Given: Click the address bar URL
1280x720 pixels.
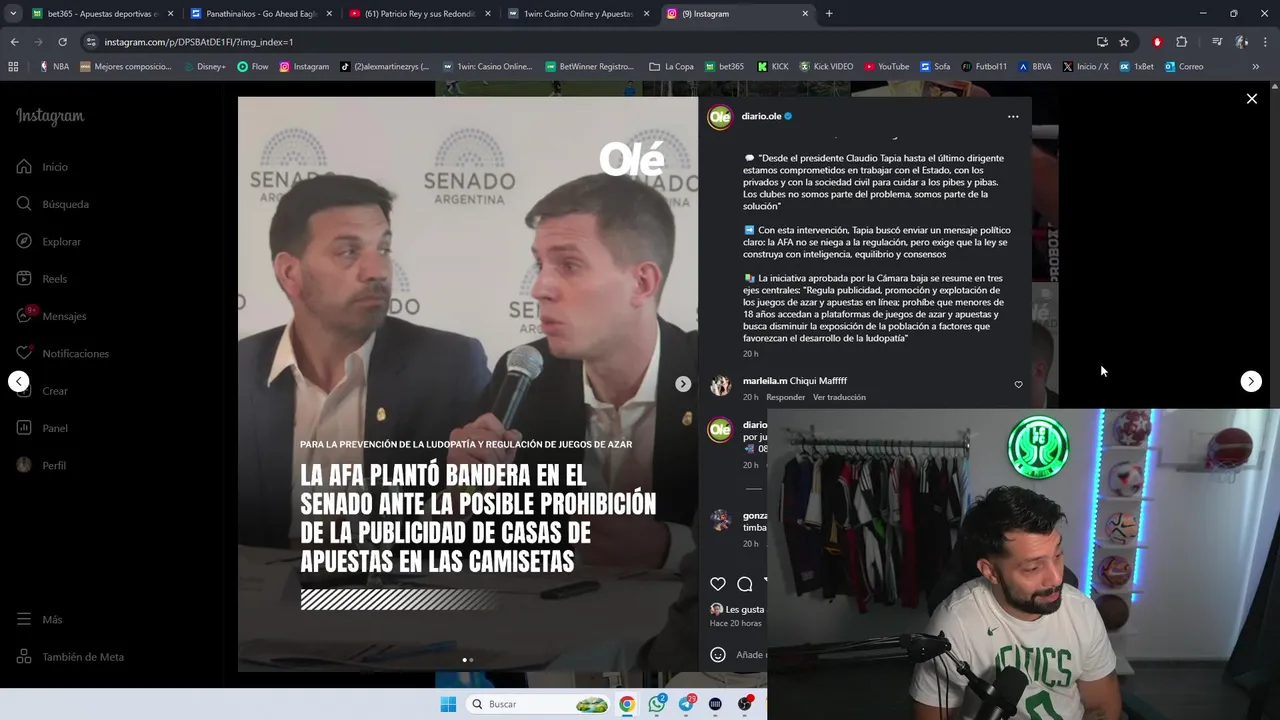Looking at the screenshot, I should point(199,42).
